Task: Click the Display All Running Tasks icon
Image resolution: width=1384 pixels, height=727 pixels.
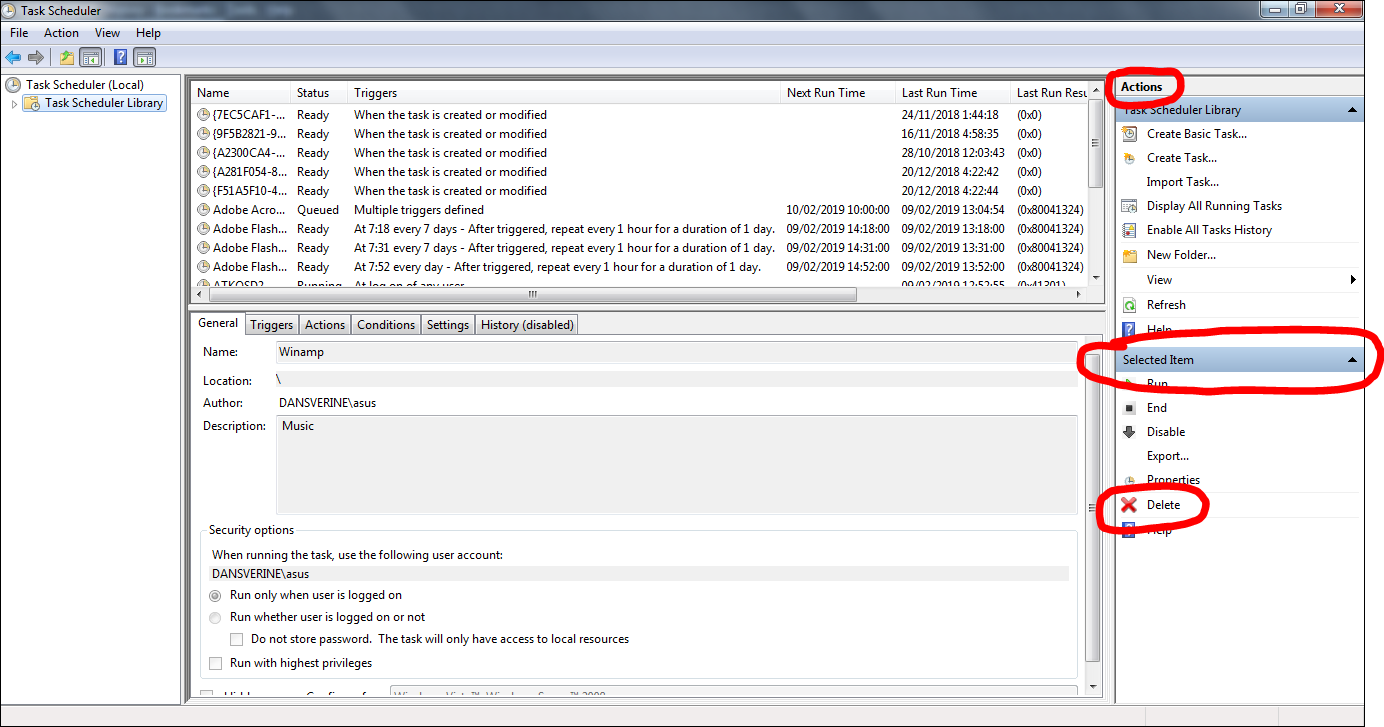Action: [x=1129, y=206]
